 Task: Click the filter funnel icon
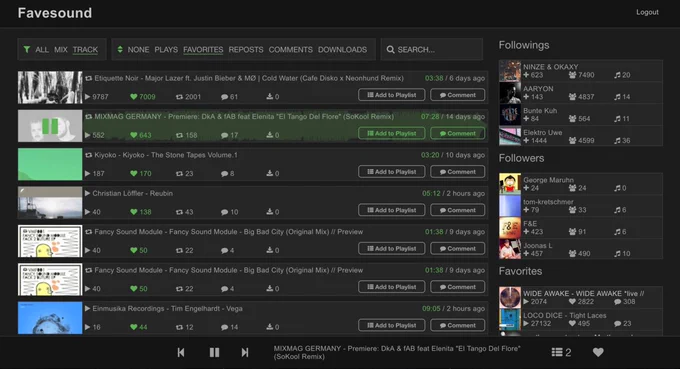click(x=27, y=49)
